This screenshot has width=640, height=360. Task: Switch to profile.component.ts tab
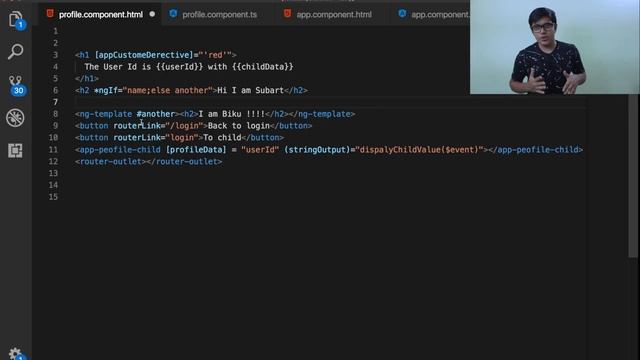[220, 15]
